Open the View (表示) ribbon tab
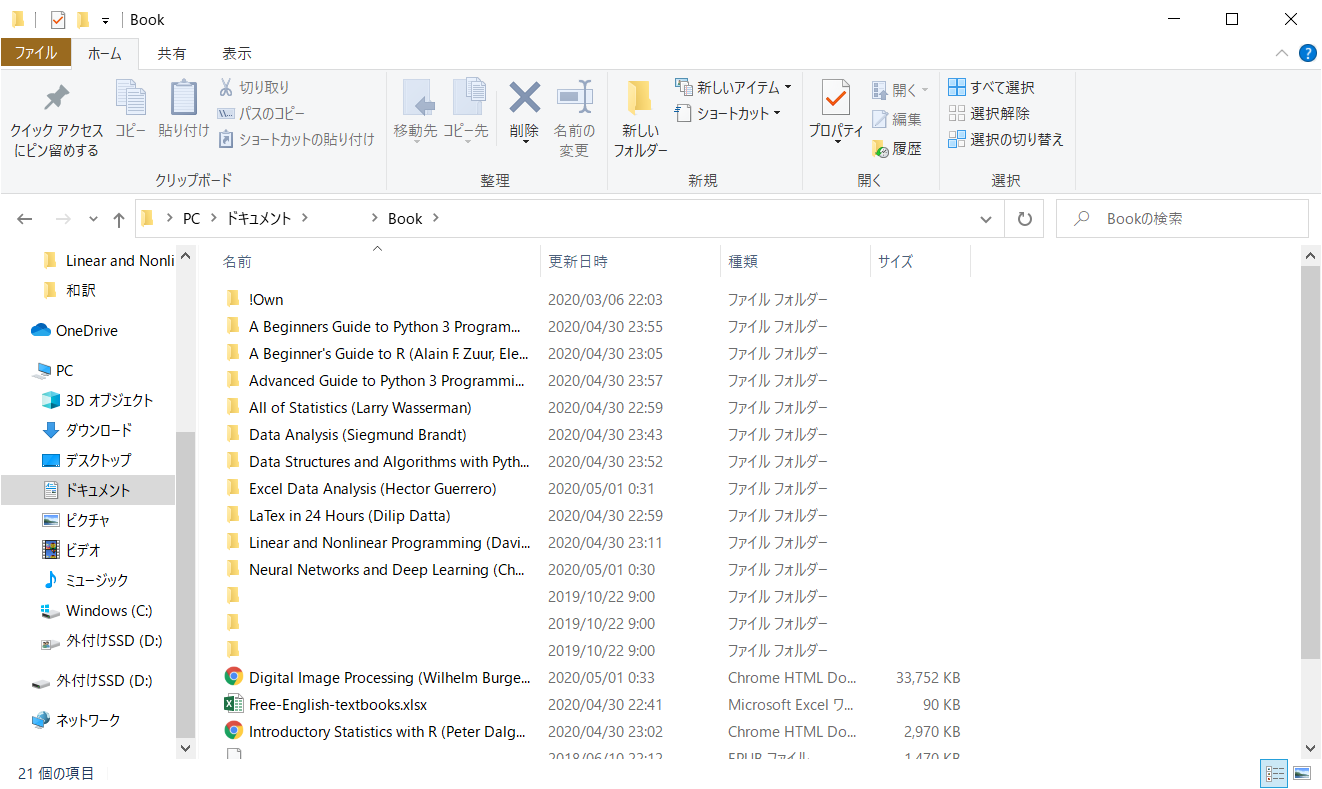The image size is (1322, 789). point(236,53)
